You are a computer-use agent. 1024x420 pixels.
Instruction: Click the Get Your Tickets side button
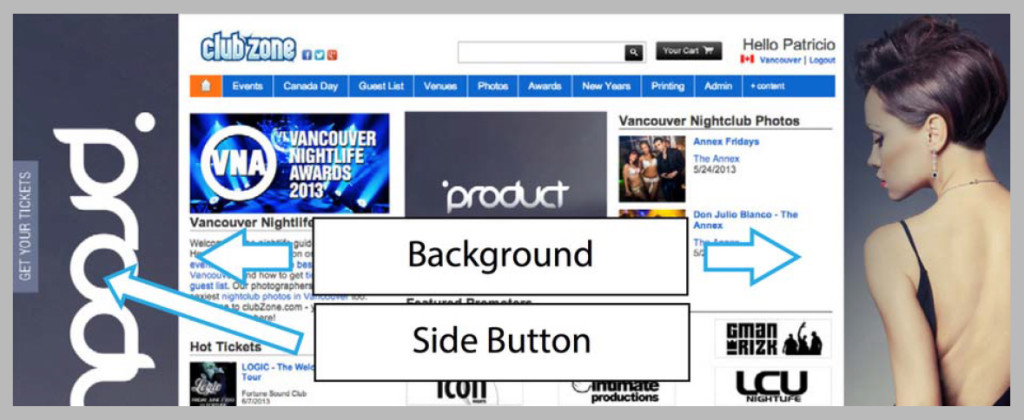pos(25,226)
